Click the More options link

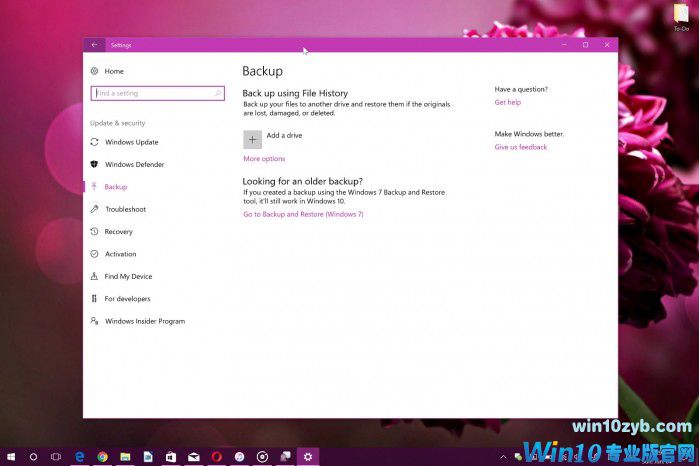coord(264,158)
